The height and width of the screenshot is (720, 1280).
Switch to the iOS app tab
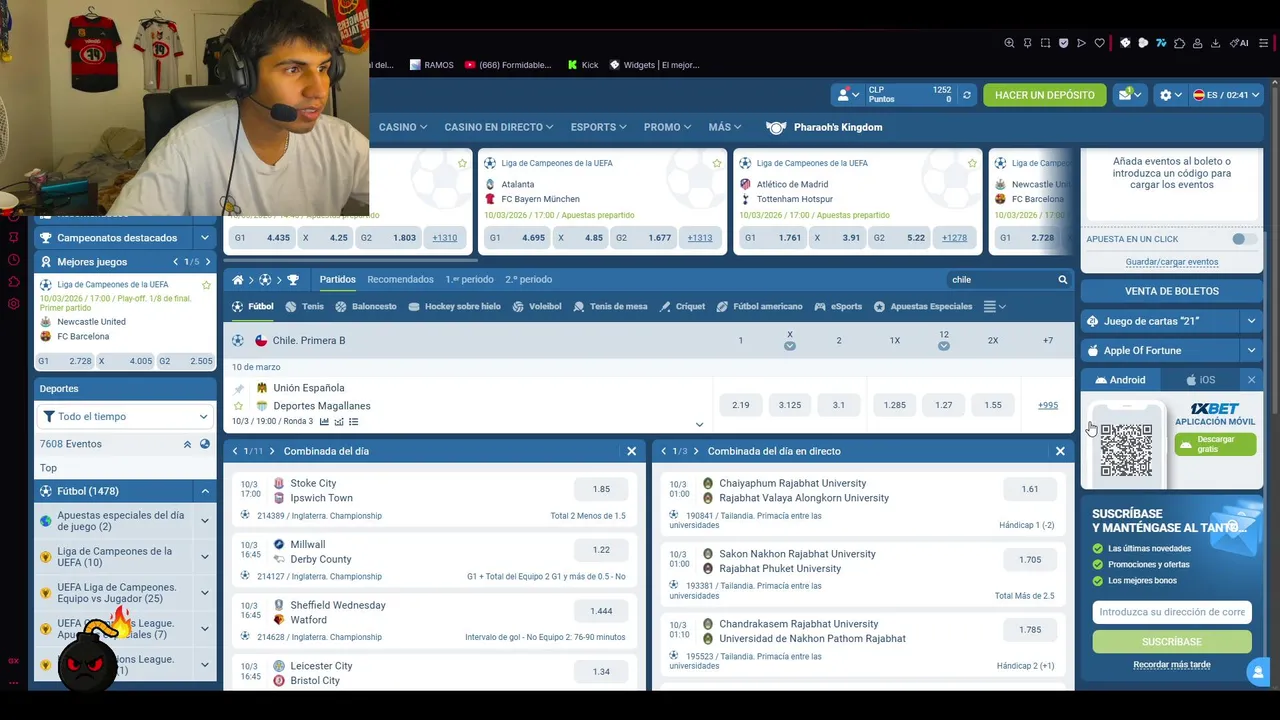pyautogui.click(x=1201, y=380)
